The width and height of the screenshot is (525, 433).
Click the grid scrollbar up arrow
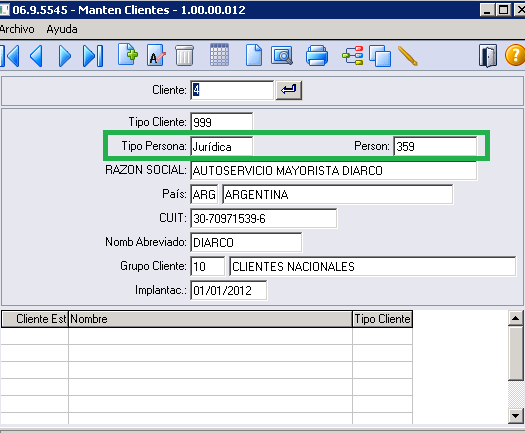pos(516,318)
